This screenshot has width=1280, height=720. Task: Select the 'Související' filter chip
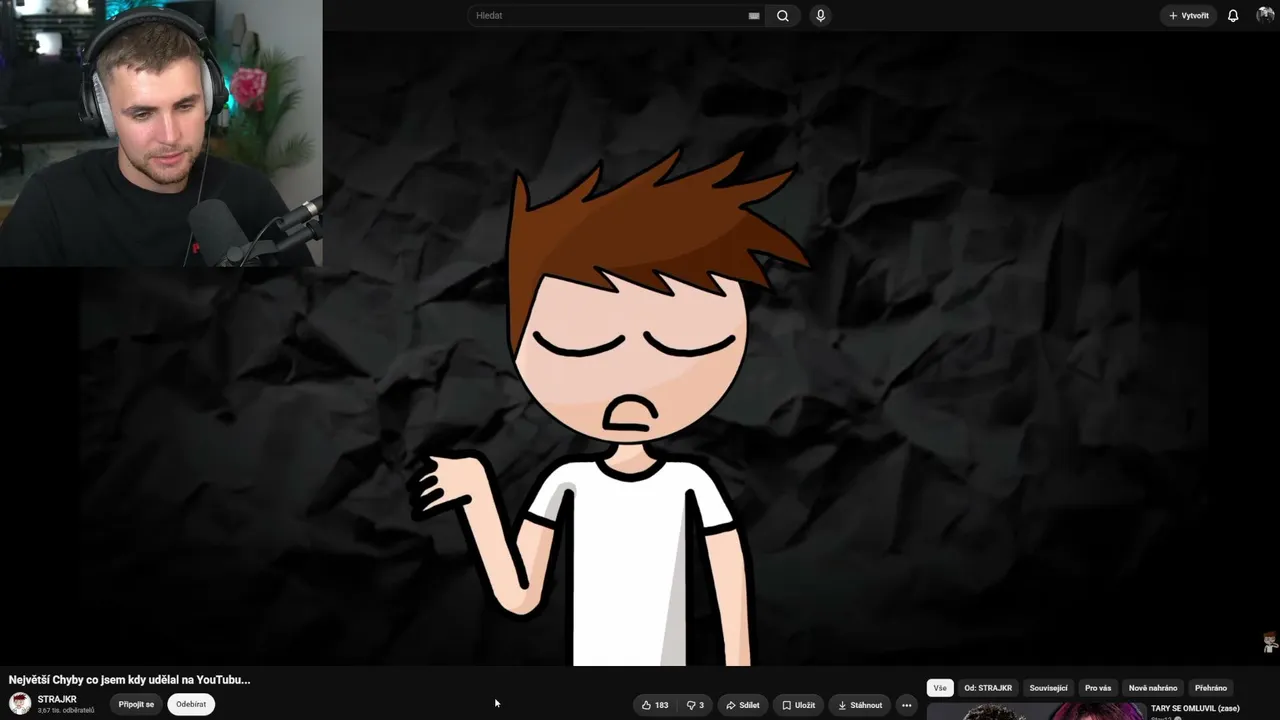[1049, 688]
